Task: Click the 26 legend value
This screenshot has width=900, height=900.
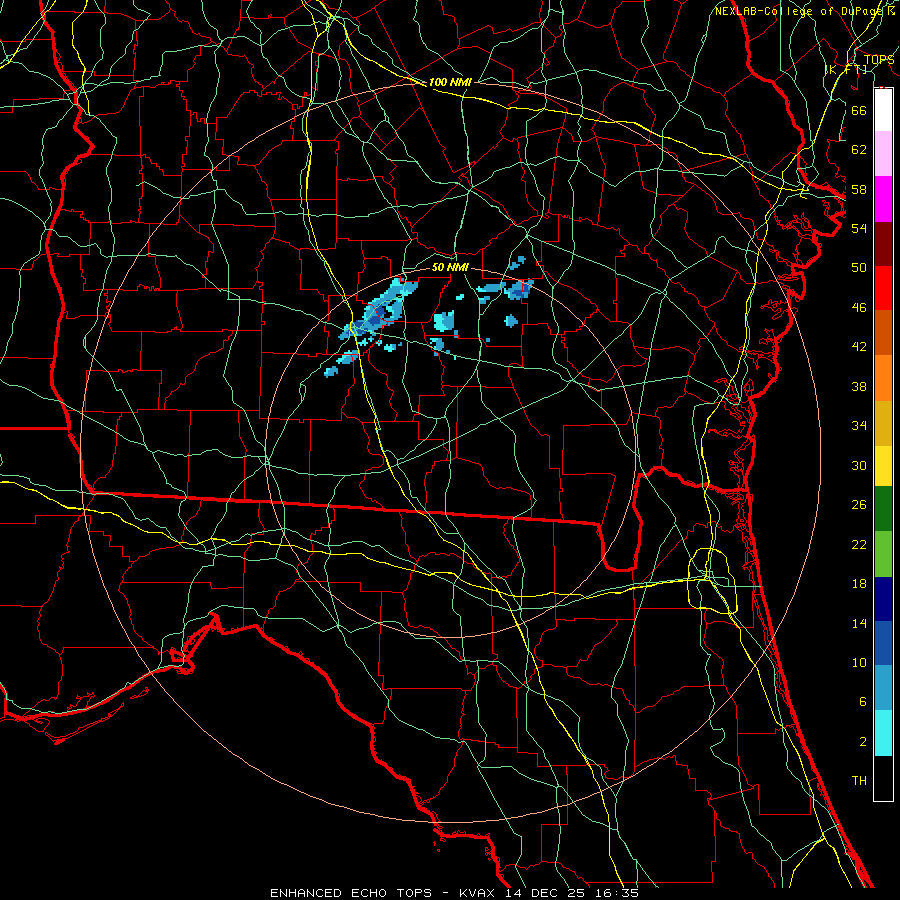Action: pyautogui.click(x=859, y=505)
